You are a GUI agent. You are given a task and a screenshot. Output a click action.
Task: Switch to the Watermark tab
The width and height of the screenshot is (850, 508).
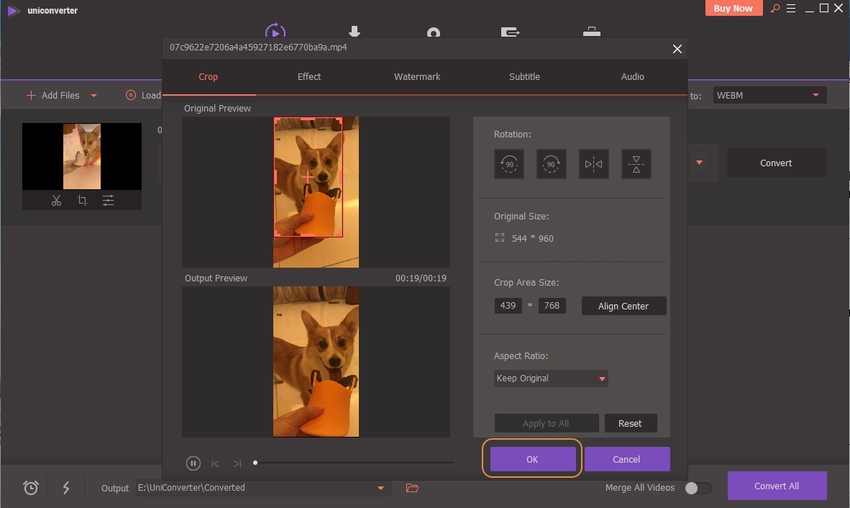[x=417, y=77]
